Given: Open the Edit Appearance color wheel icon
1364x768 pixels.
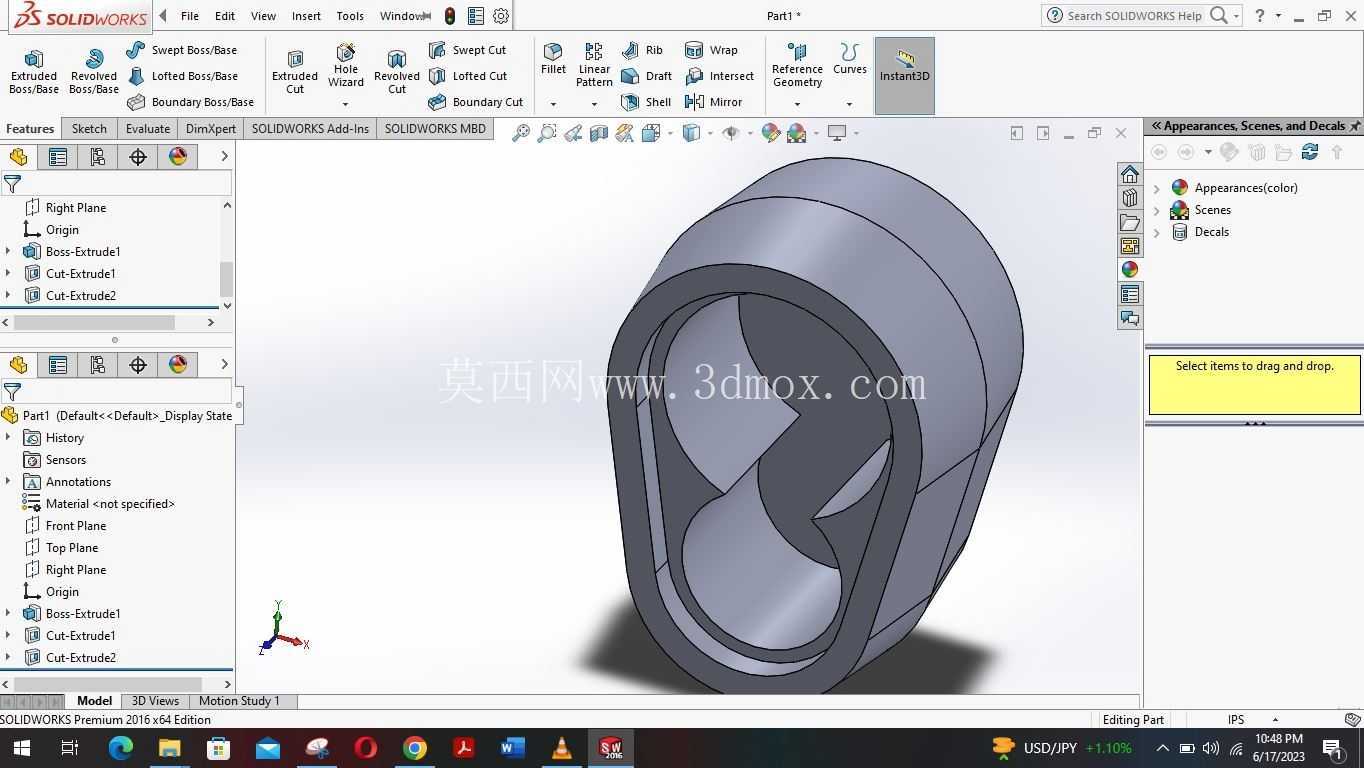Looking at the screenshot, I should (x=771, y=133).
